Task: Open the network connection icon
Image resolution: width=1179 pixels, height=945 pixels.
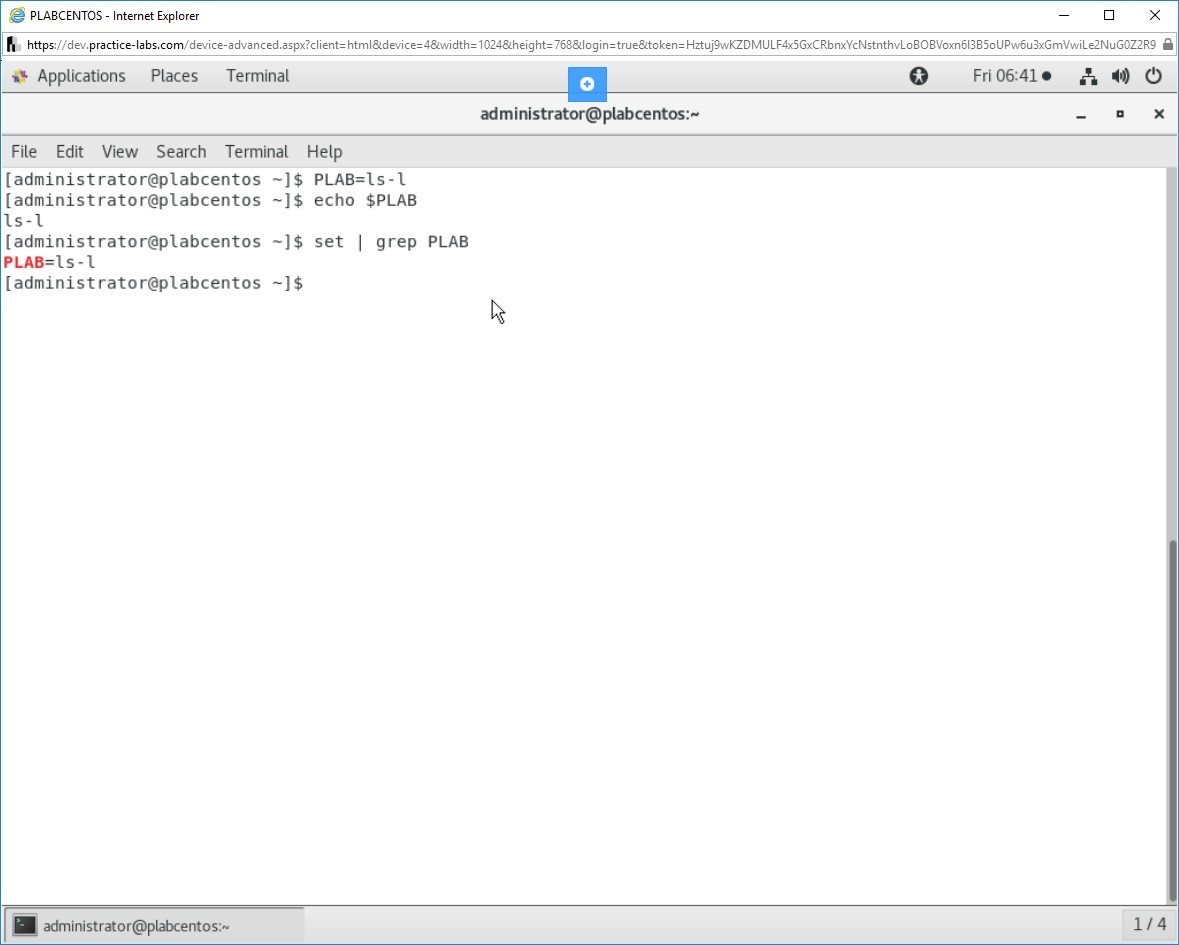Action: pos(1088,76)
